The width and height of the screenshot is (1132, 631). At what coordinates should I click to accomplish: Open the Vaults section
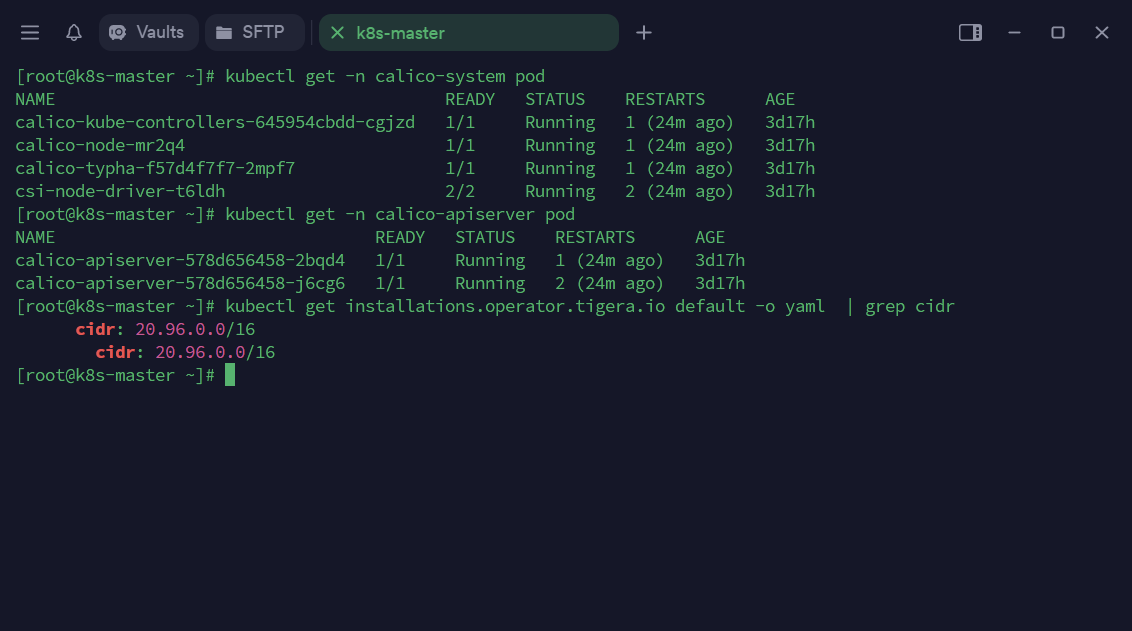tap(148, 33)
